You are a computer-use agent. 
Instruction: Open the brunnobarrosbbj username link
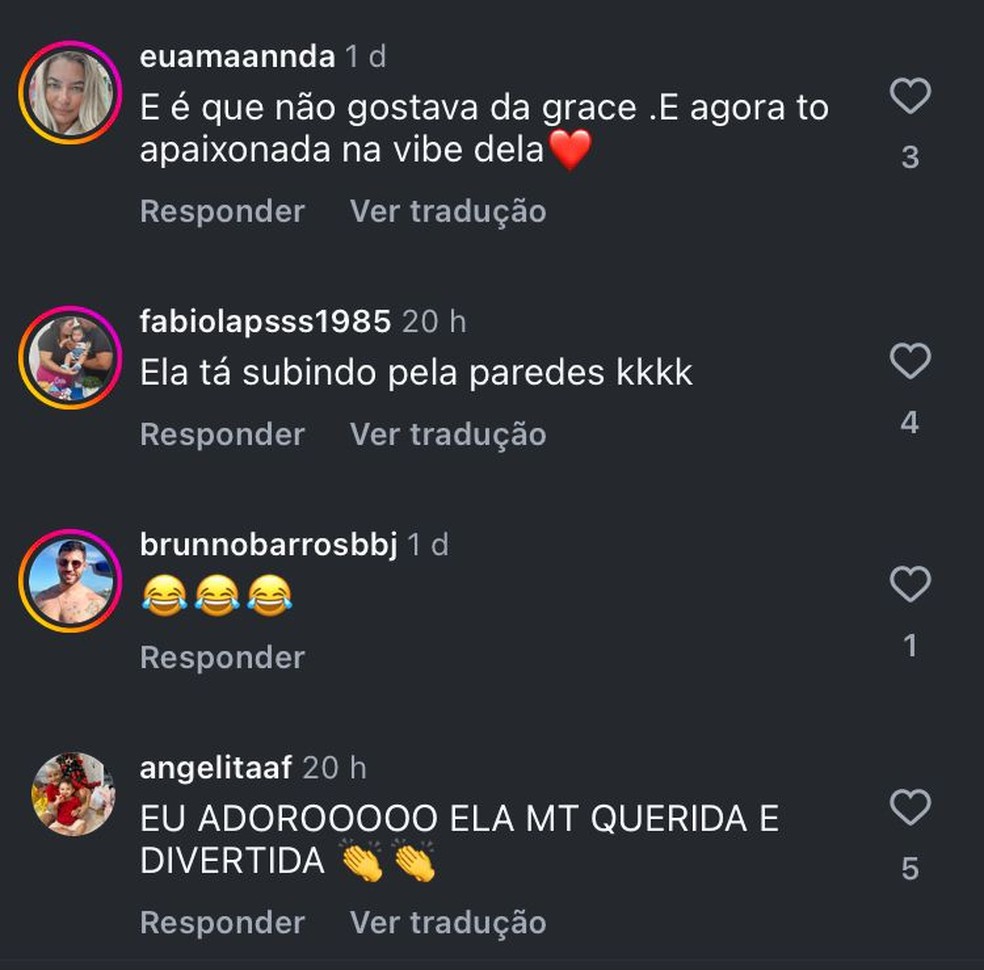(x=269, y=545)
